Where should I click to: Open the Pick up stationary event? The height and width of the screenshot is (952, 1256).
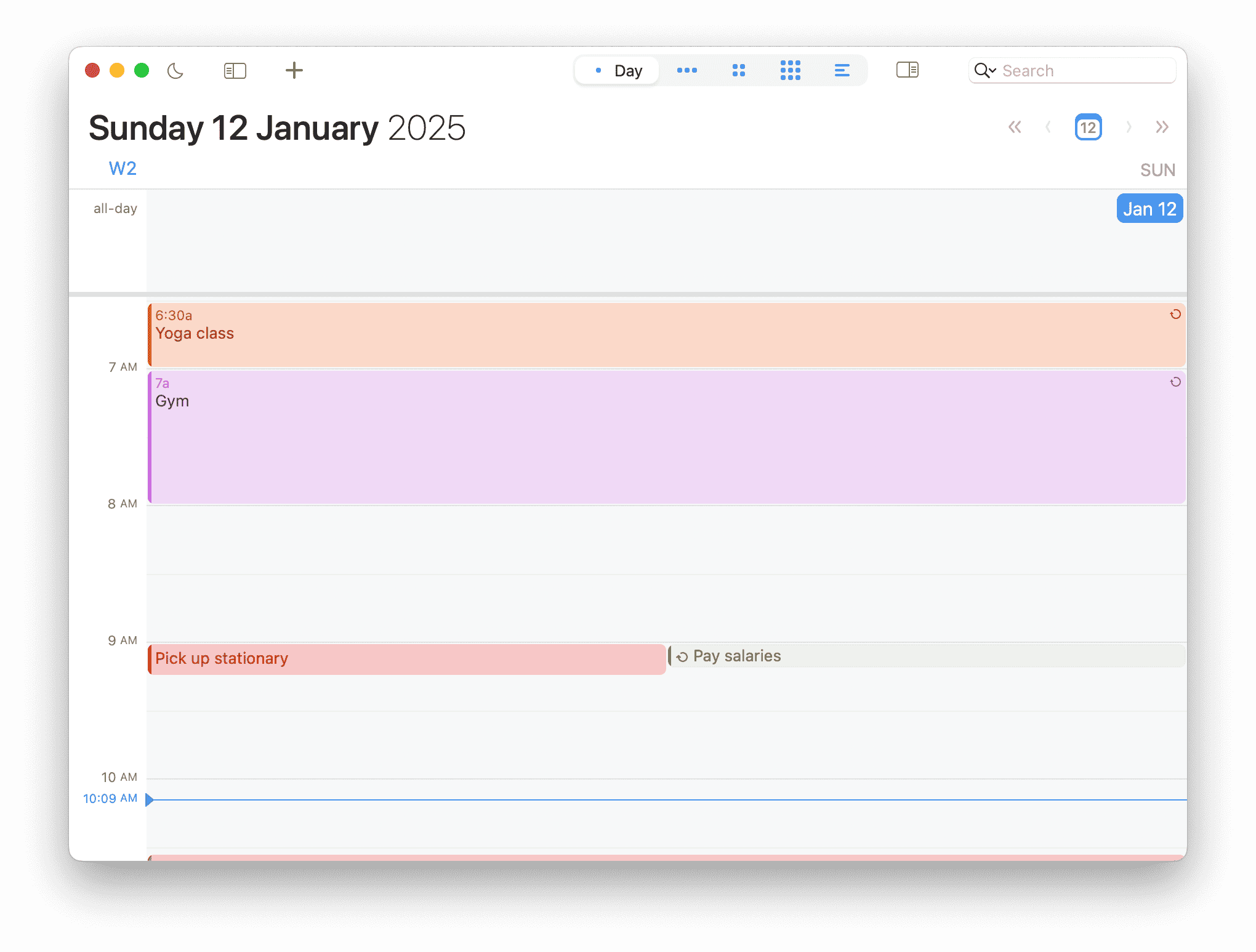tap(407, 659)
